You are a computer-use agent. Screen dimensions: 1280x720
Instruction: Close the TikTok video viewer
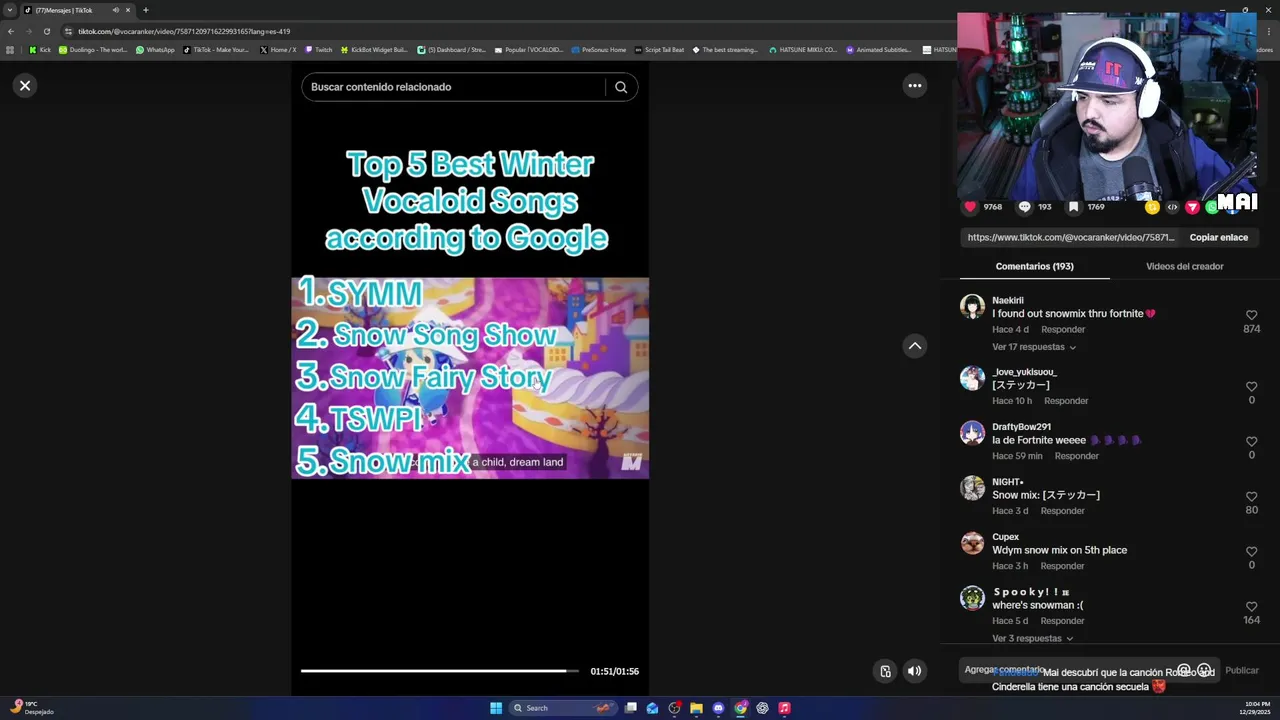click(x=25, y=86)
